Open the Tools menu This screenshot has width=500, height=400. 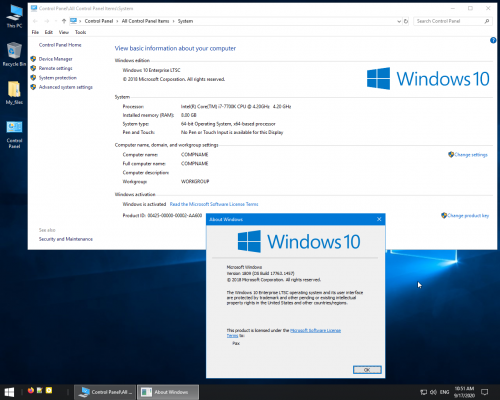[81, 32]
